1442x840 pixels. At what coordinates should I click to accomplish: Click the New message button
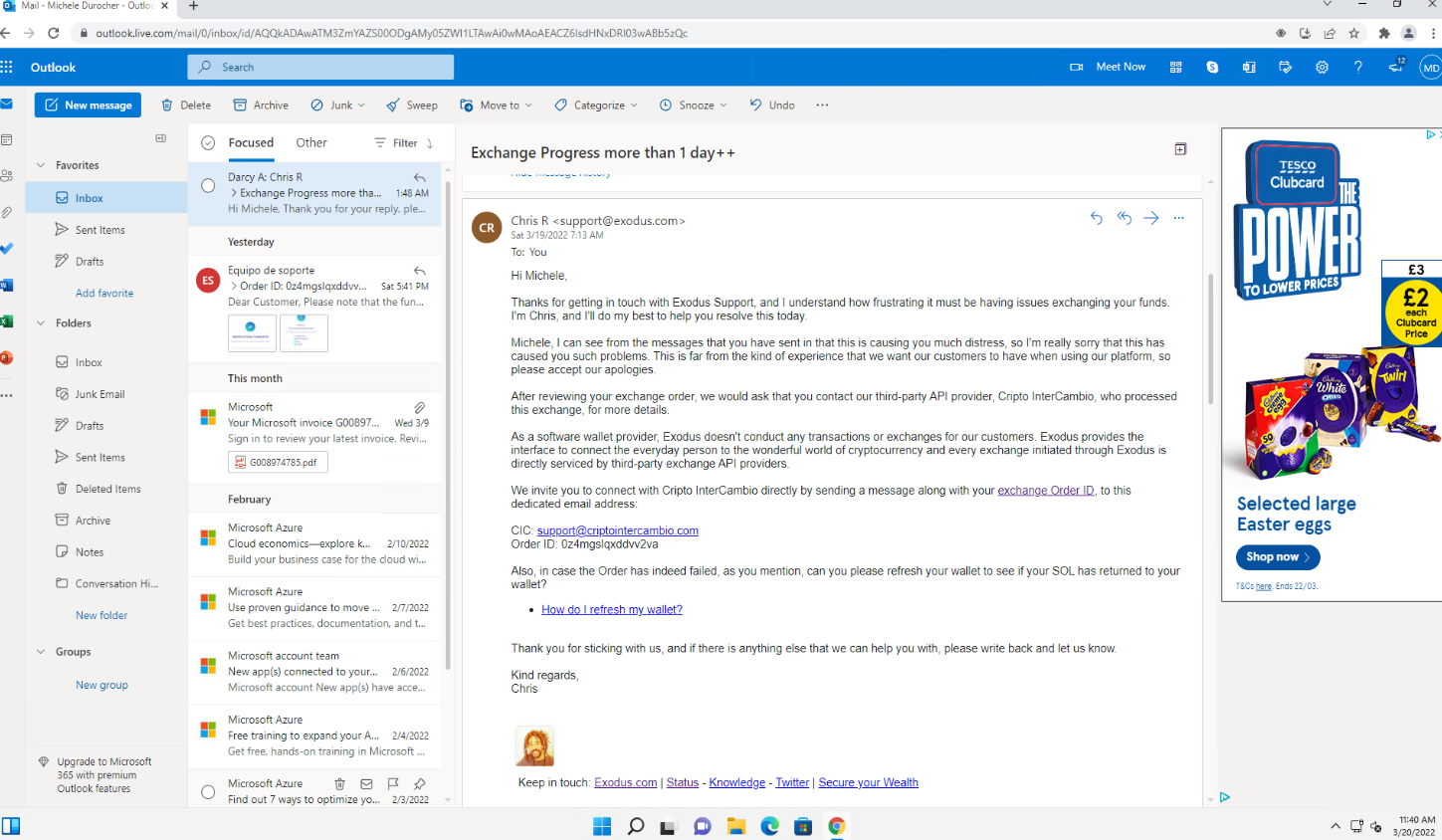click(88, 105)
